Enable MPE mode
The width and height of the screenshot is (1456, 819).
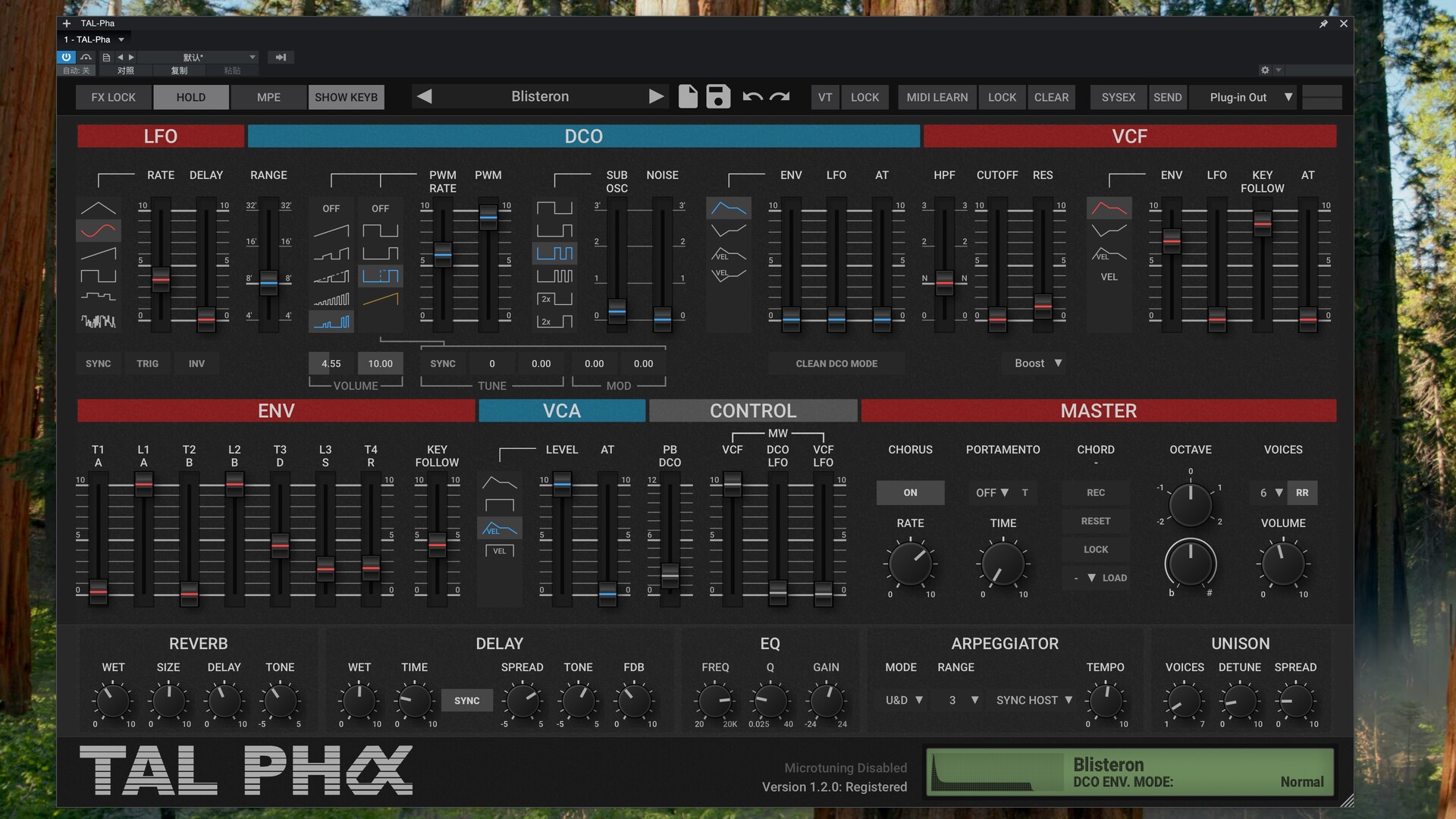pos(268,97)
